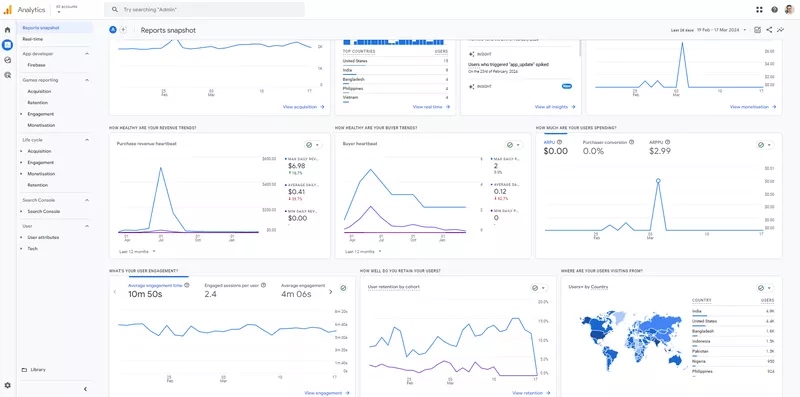Viewport: 800px width, 397px height.
Task: Collapse the User section in sidebar
Action: tap(86, 226)
